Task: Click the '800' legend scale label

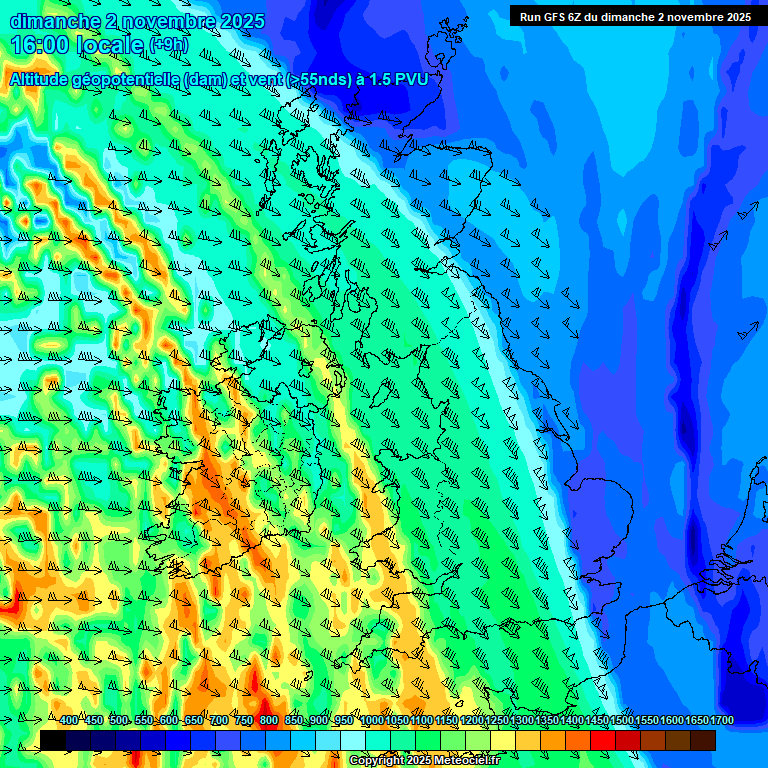Action: (x=268, y=721)
